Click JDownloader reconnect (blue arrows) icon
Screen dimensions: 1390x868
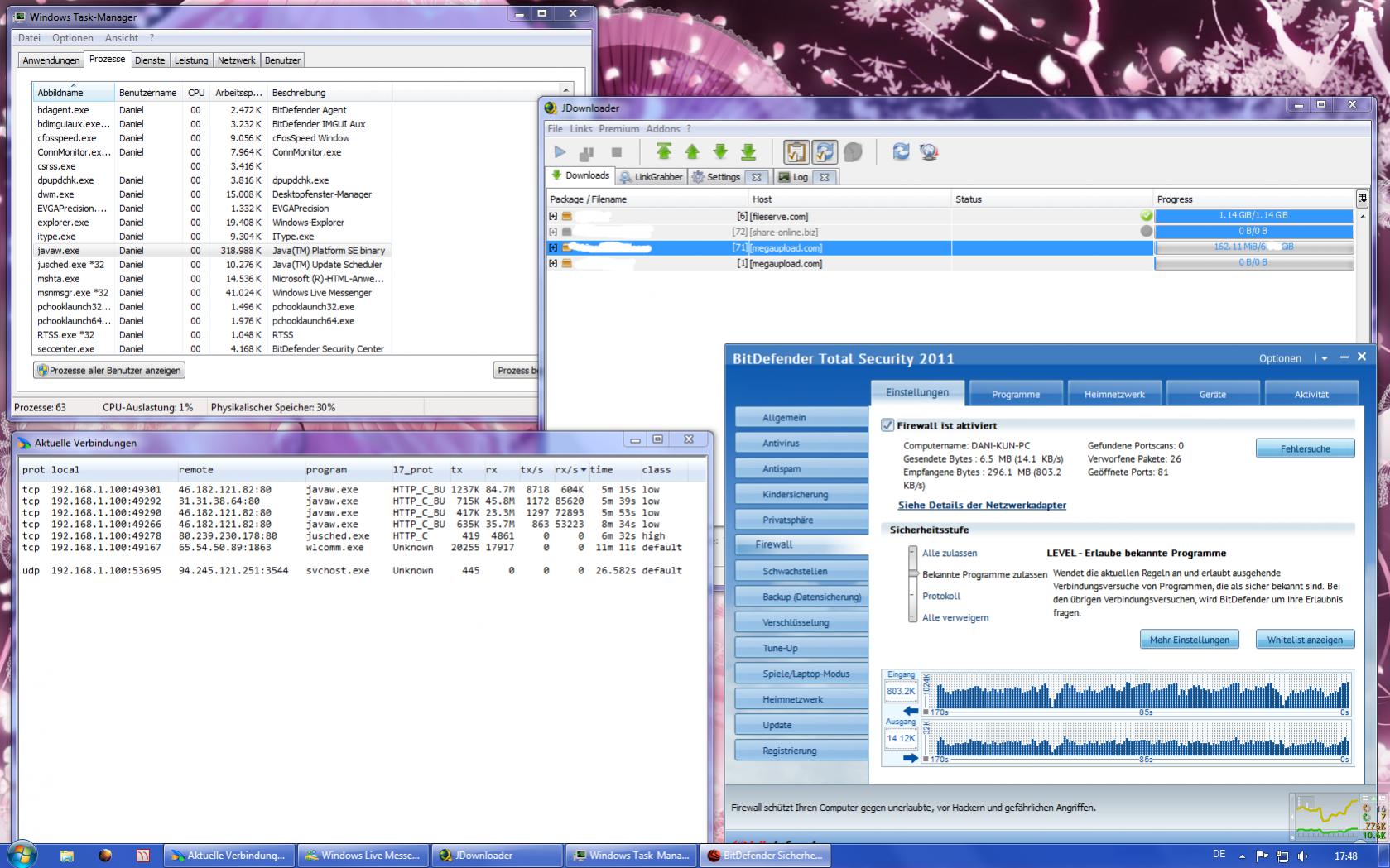pyautogui.click(x=901, y=151)
